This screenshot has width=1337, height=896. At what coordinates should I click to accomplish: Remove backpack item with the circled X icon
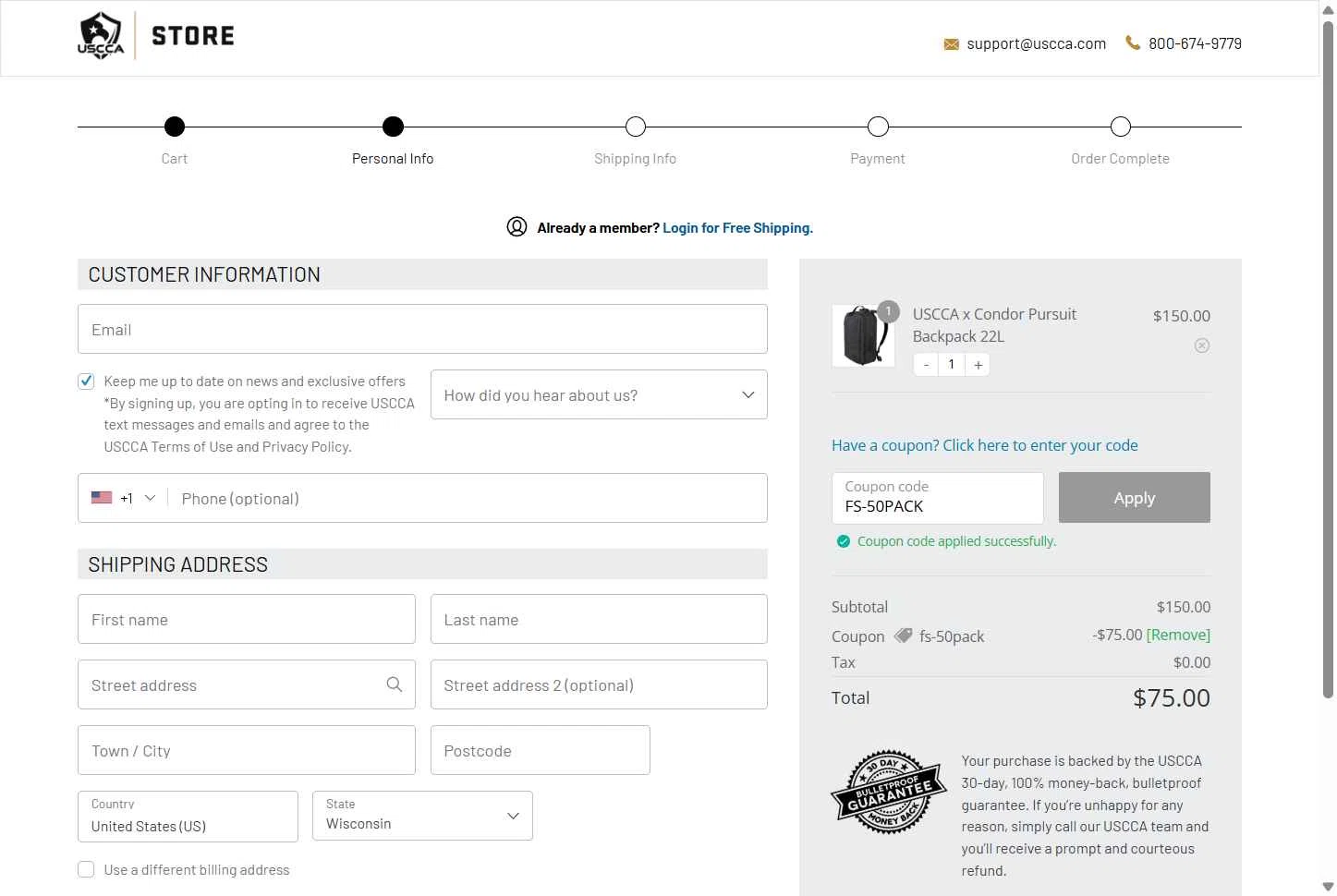tap(1201, 345)
